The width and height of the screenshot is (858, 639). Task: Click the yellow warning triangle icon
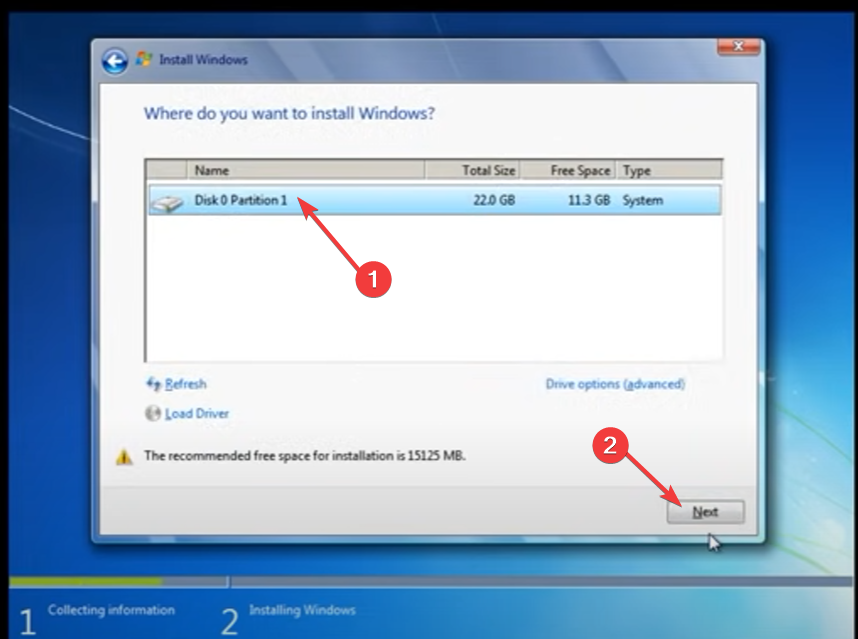click(124, 456)
